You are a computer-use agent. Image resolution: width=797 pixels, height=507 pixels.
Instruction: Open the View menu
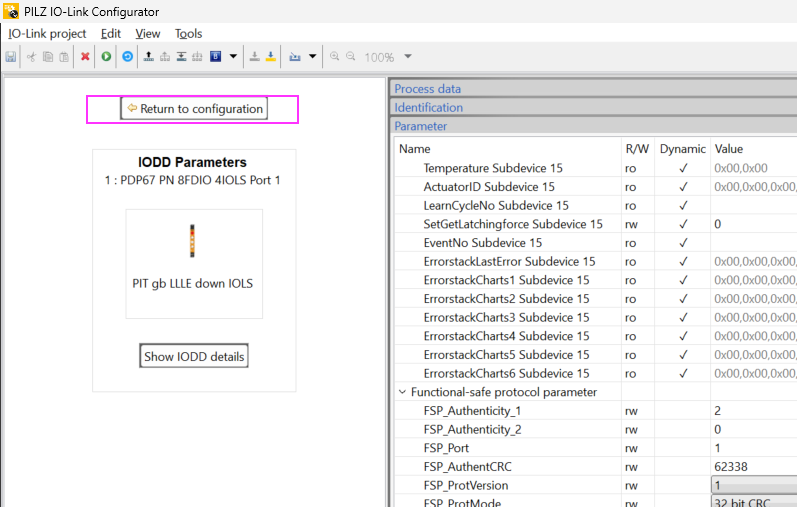[x=147, y=34]
